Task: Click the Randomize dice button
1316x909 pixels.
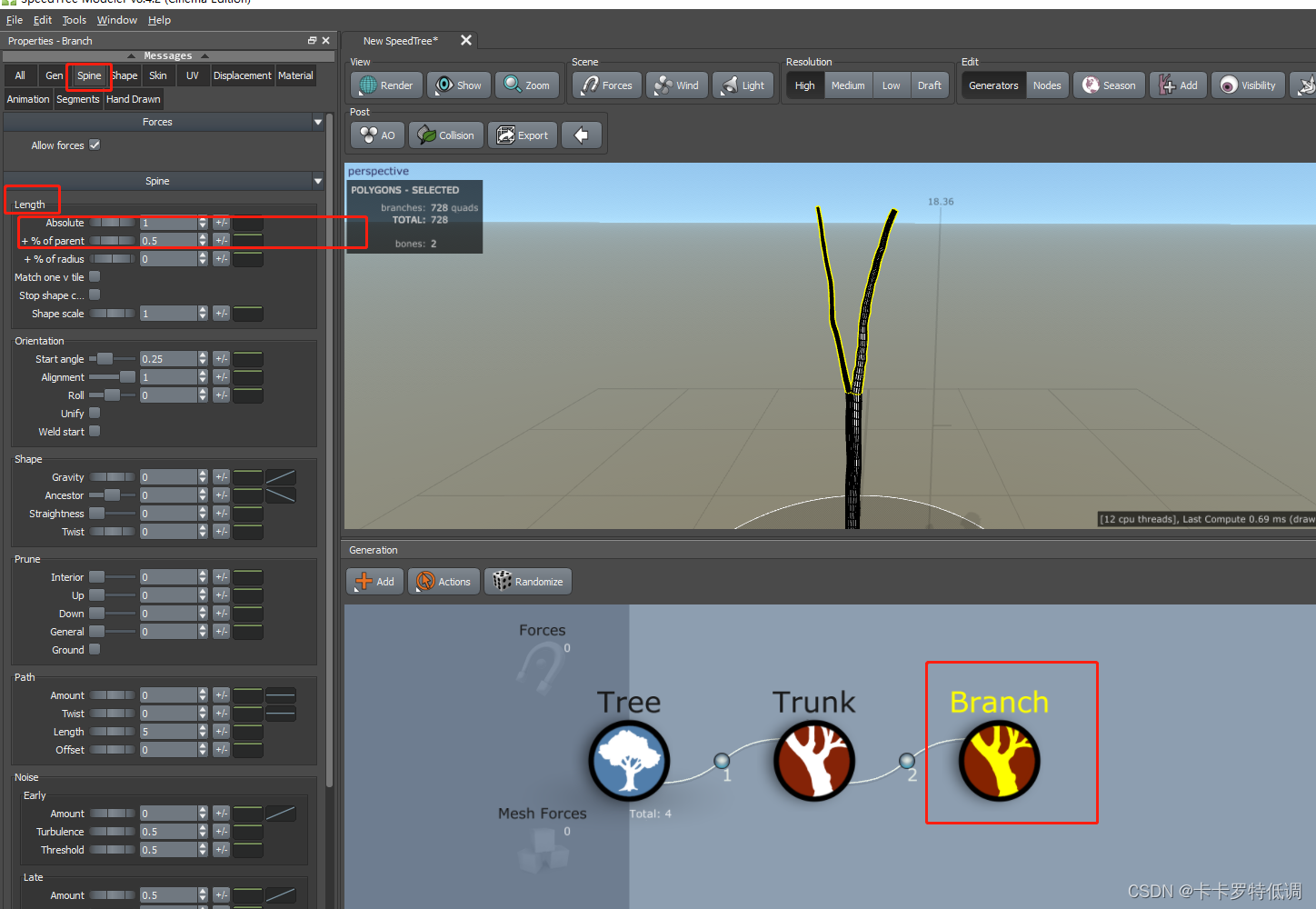Action: [528, 582]
